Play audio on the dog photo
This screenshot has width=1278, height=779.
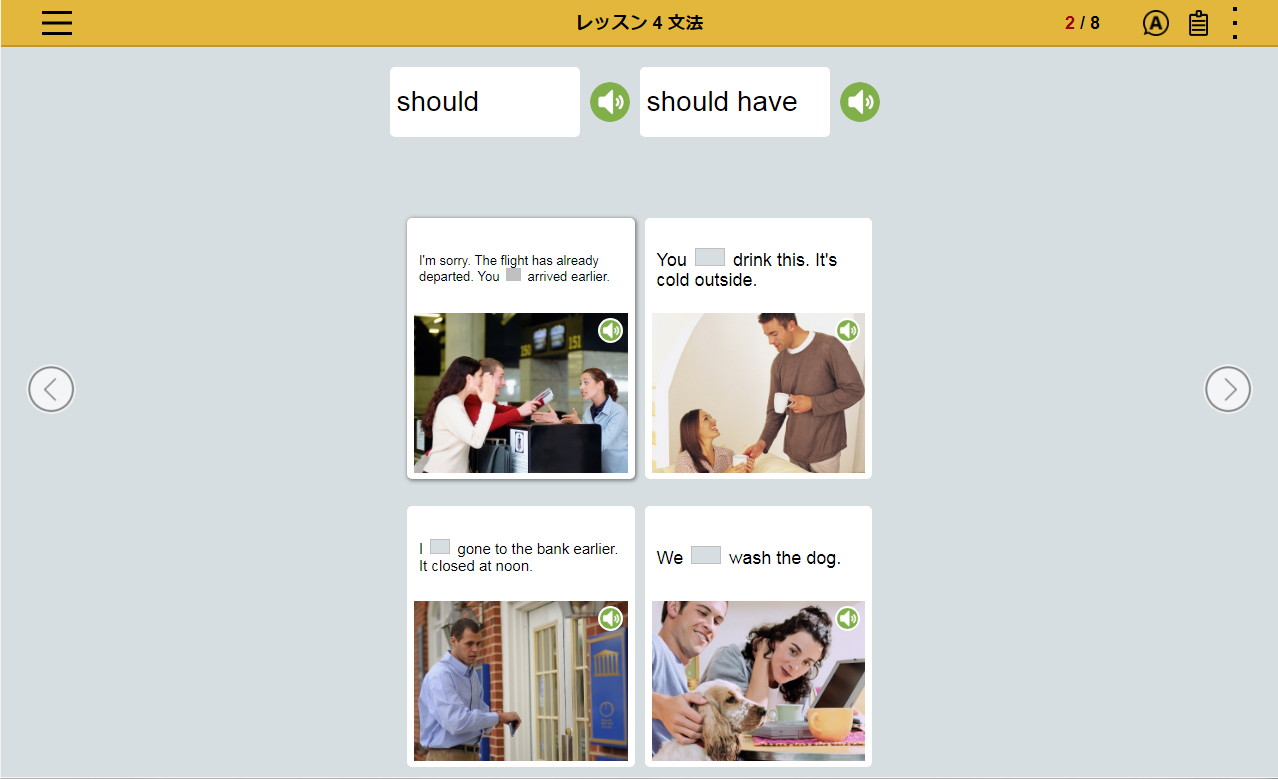(x=848, y=618)
